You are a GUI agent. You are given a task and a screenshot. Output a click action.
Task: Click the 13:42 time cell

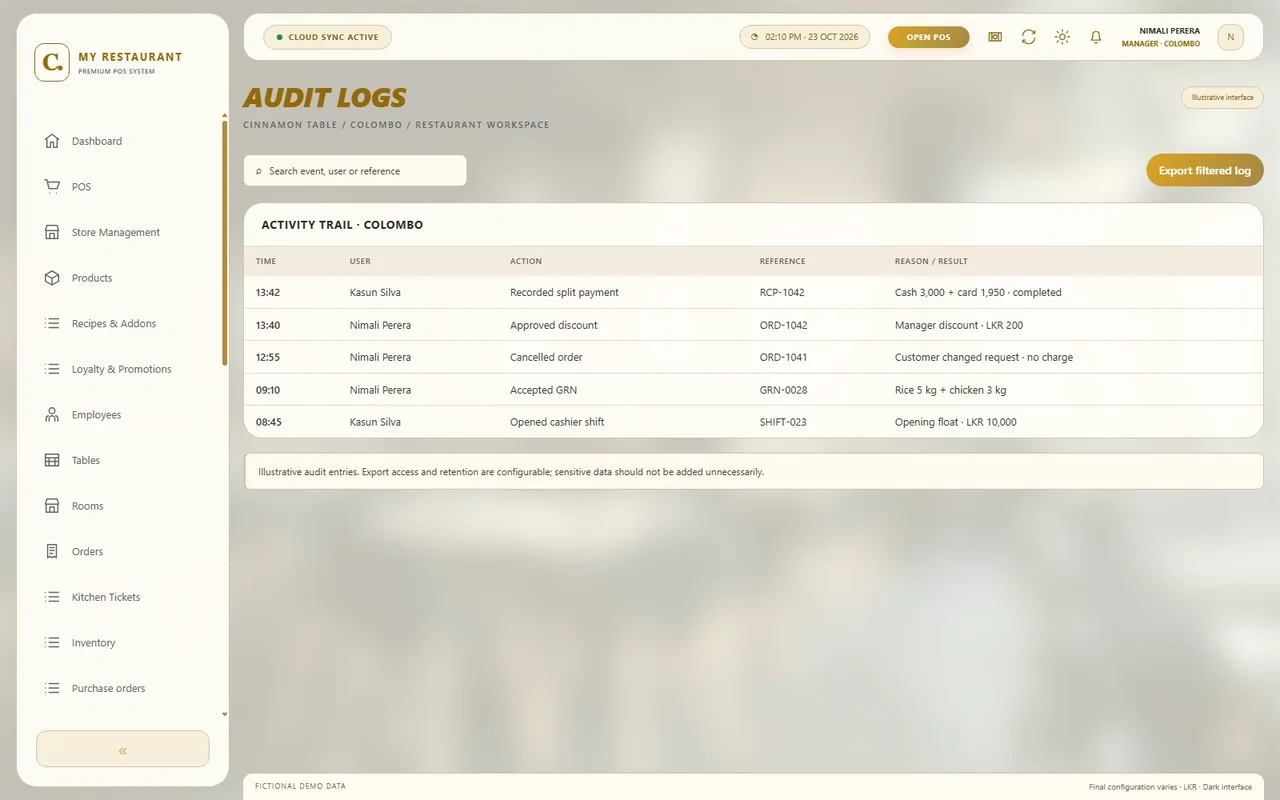(268, 292)
